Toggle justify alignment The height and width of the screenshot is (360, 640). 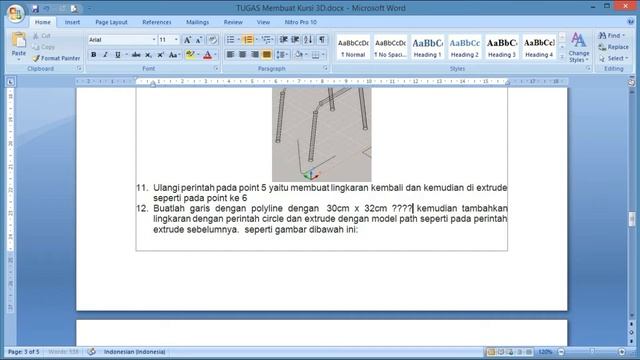coord(267,54)
